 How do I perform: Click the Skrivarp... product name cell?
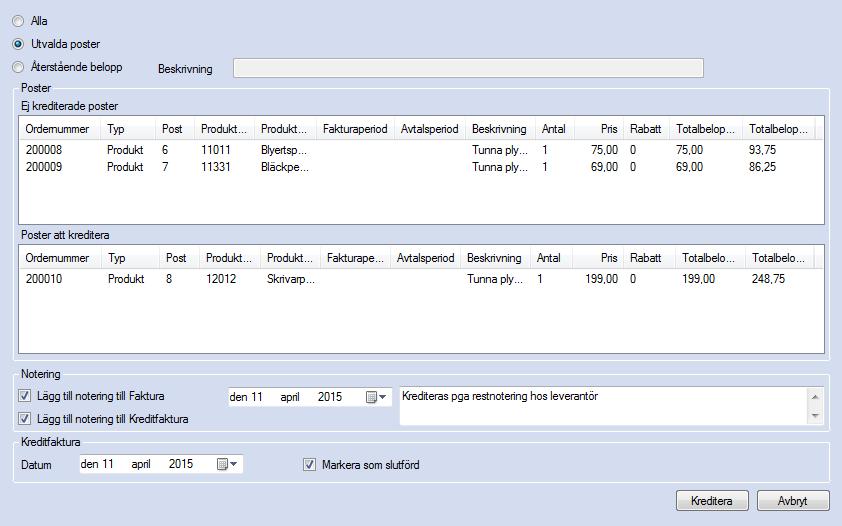pos(291,279)
